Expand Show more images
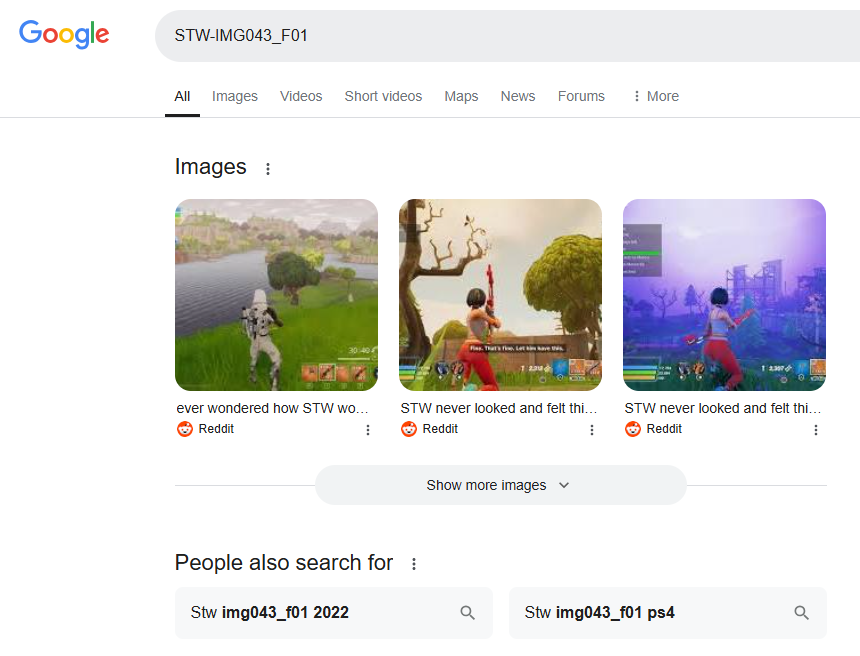 coord(501,485)
